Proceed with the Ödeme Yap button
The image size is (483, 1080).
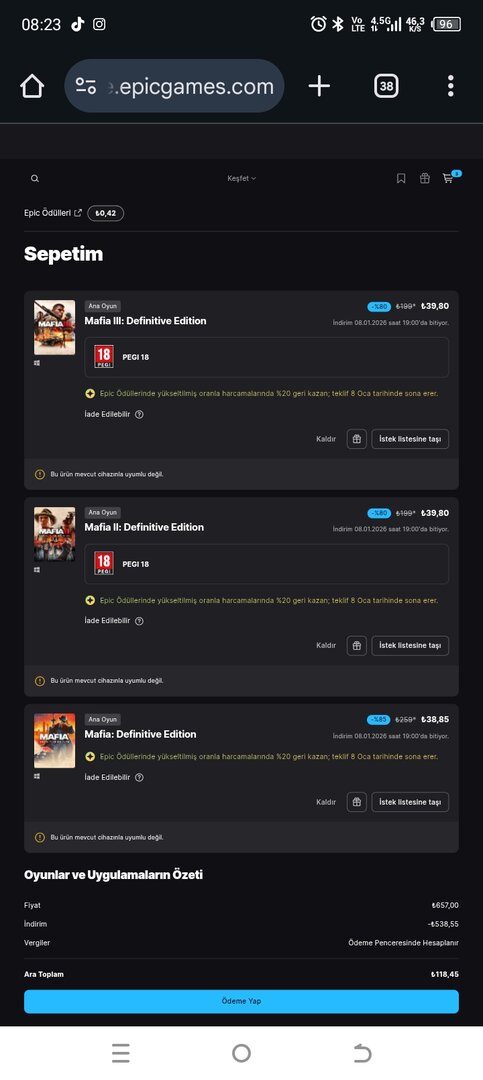click(241, 1001)
